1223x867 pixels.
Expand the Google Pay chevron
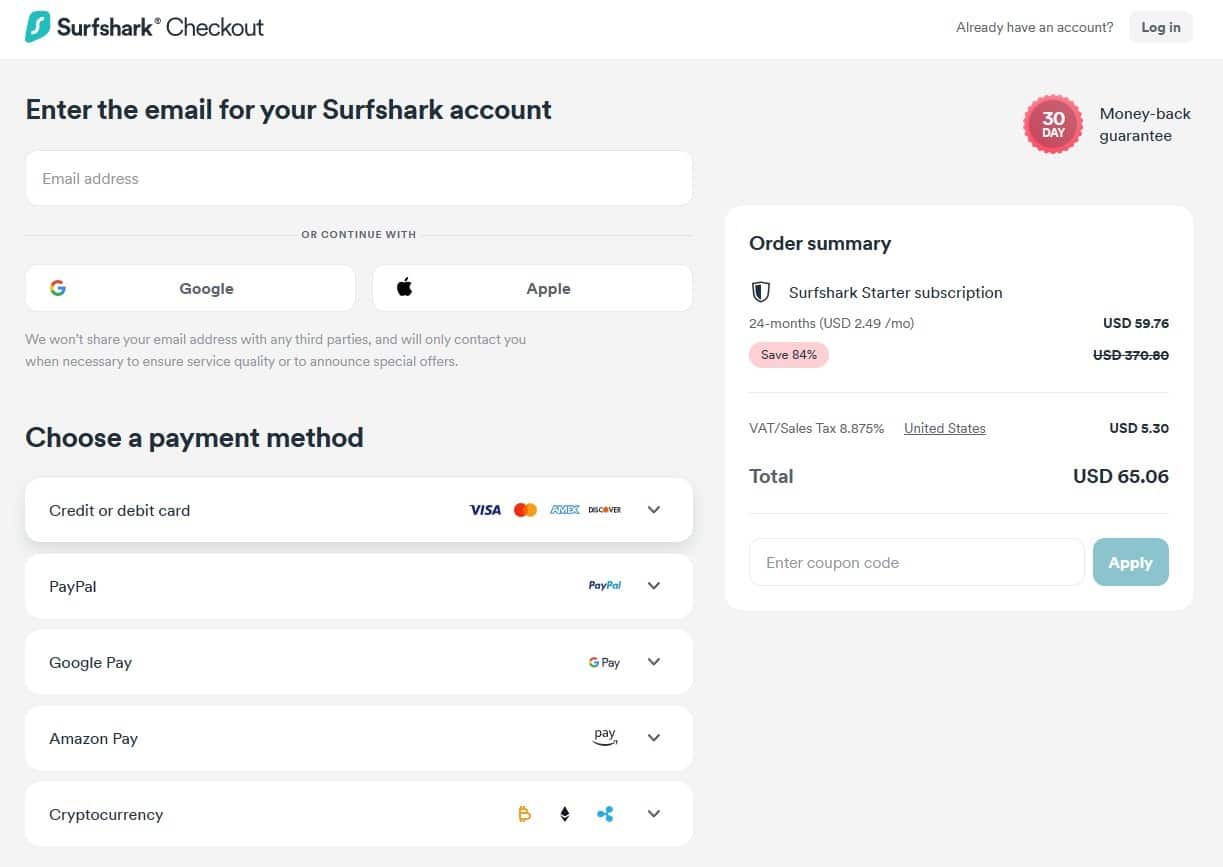pos(654,662)
